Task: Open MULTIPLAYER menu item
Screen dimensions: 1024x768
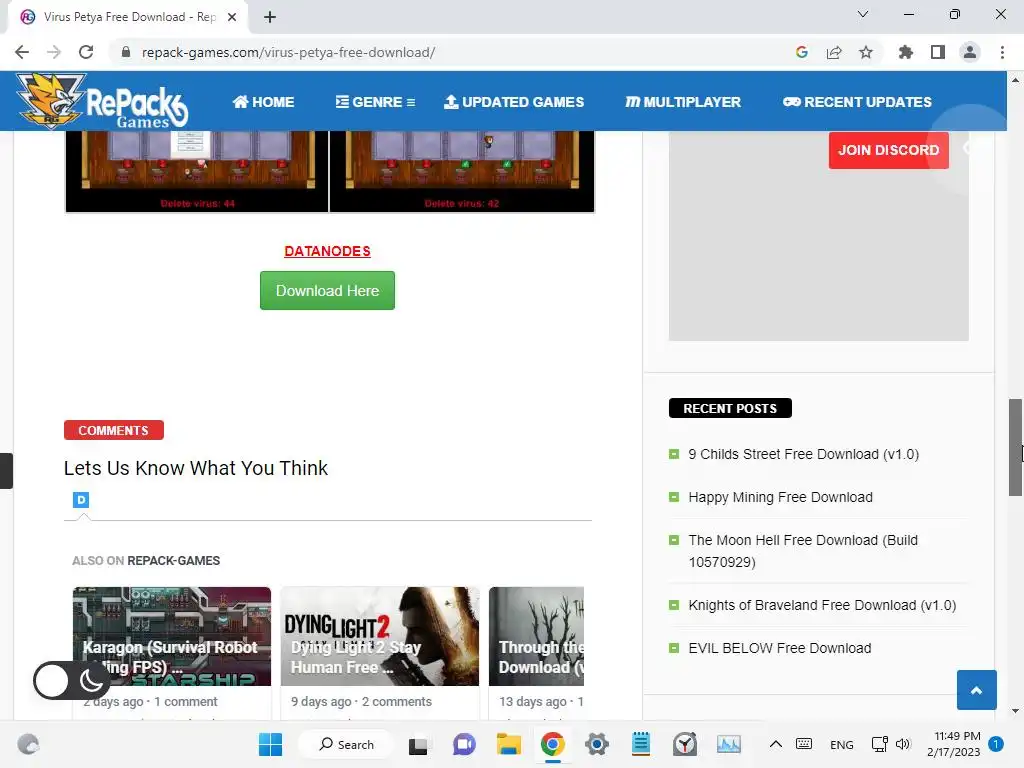Action: coord(682,102)
